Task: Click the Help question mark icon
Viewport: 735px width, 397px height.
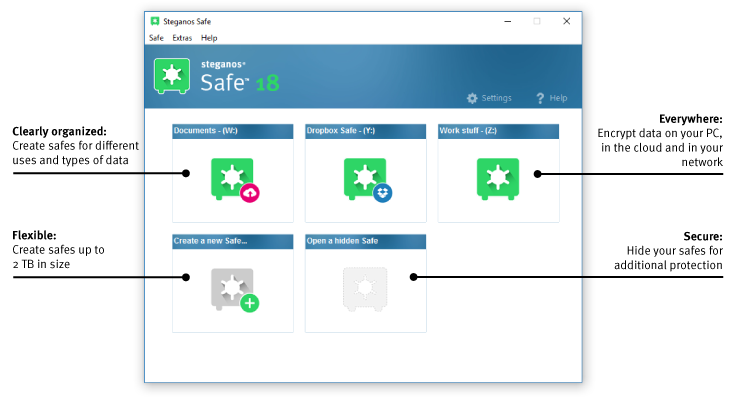Action: (x=540, y=98)
